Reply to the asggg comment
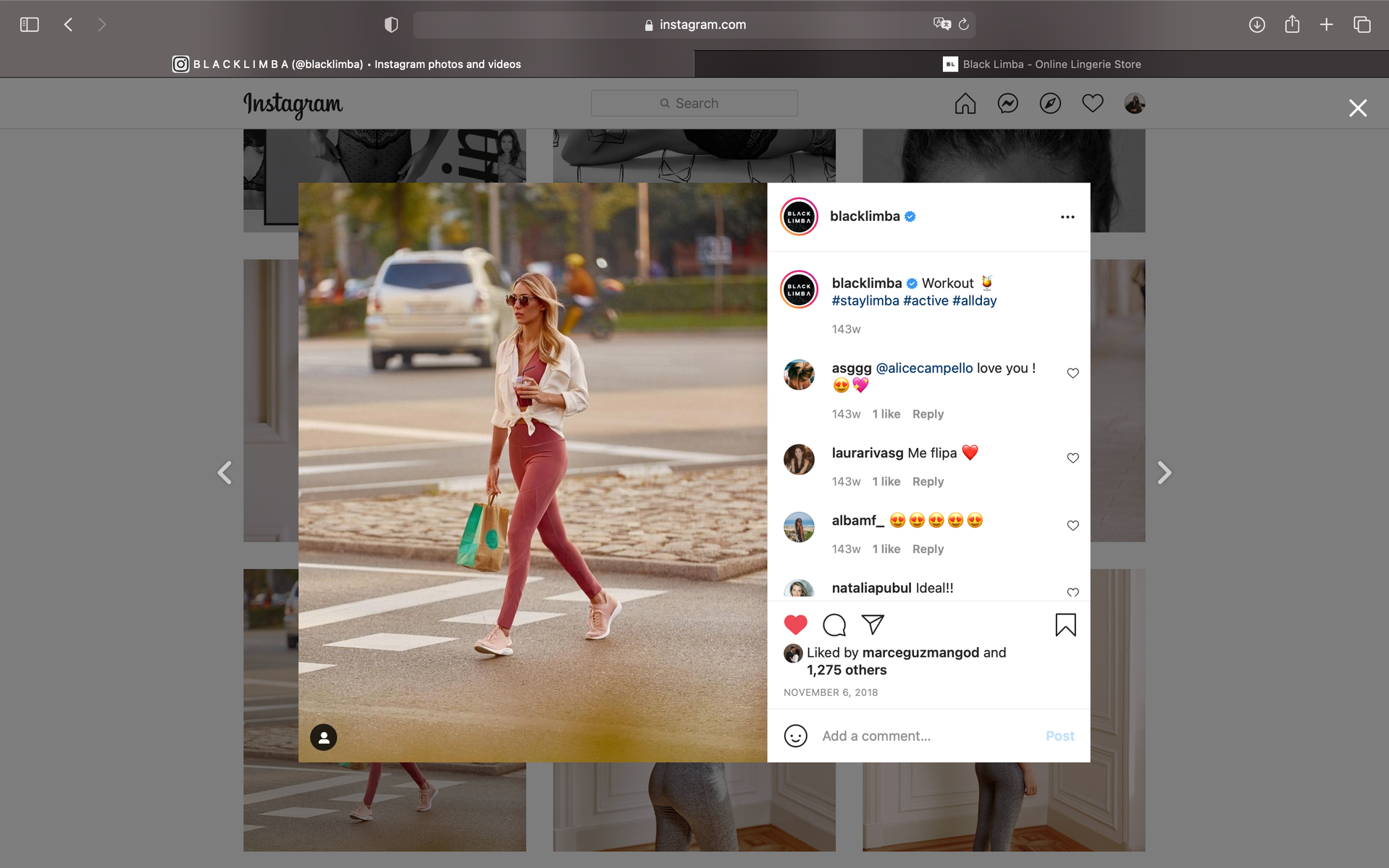Screen dimensions: 1389x868 (x=928, y=414)
